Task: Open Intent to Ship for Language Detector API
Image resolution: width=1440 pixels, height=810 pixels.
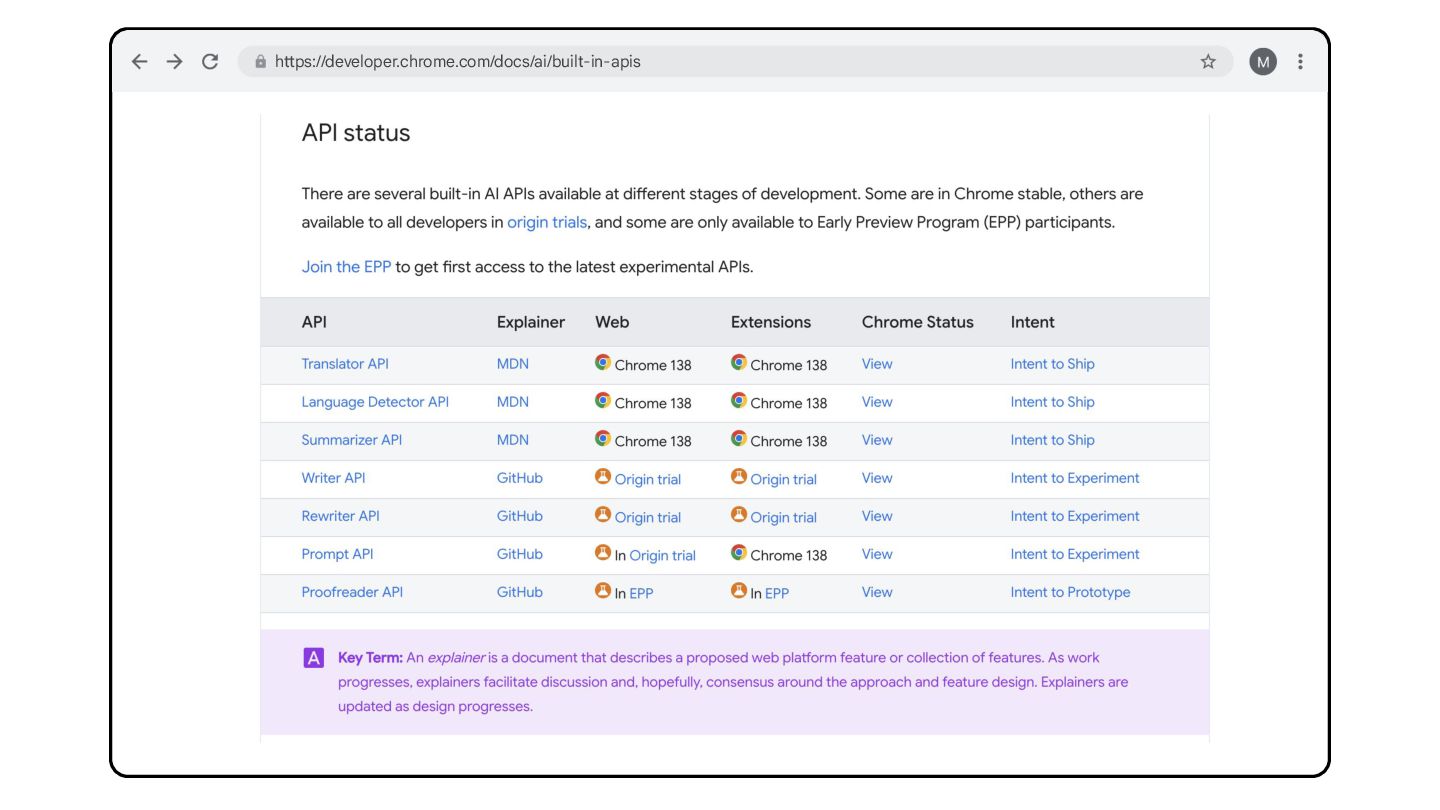Action: [x=1053, y=402]
